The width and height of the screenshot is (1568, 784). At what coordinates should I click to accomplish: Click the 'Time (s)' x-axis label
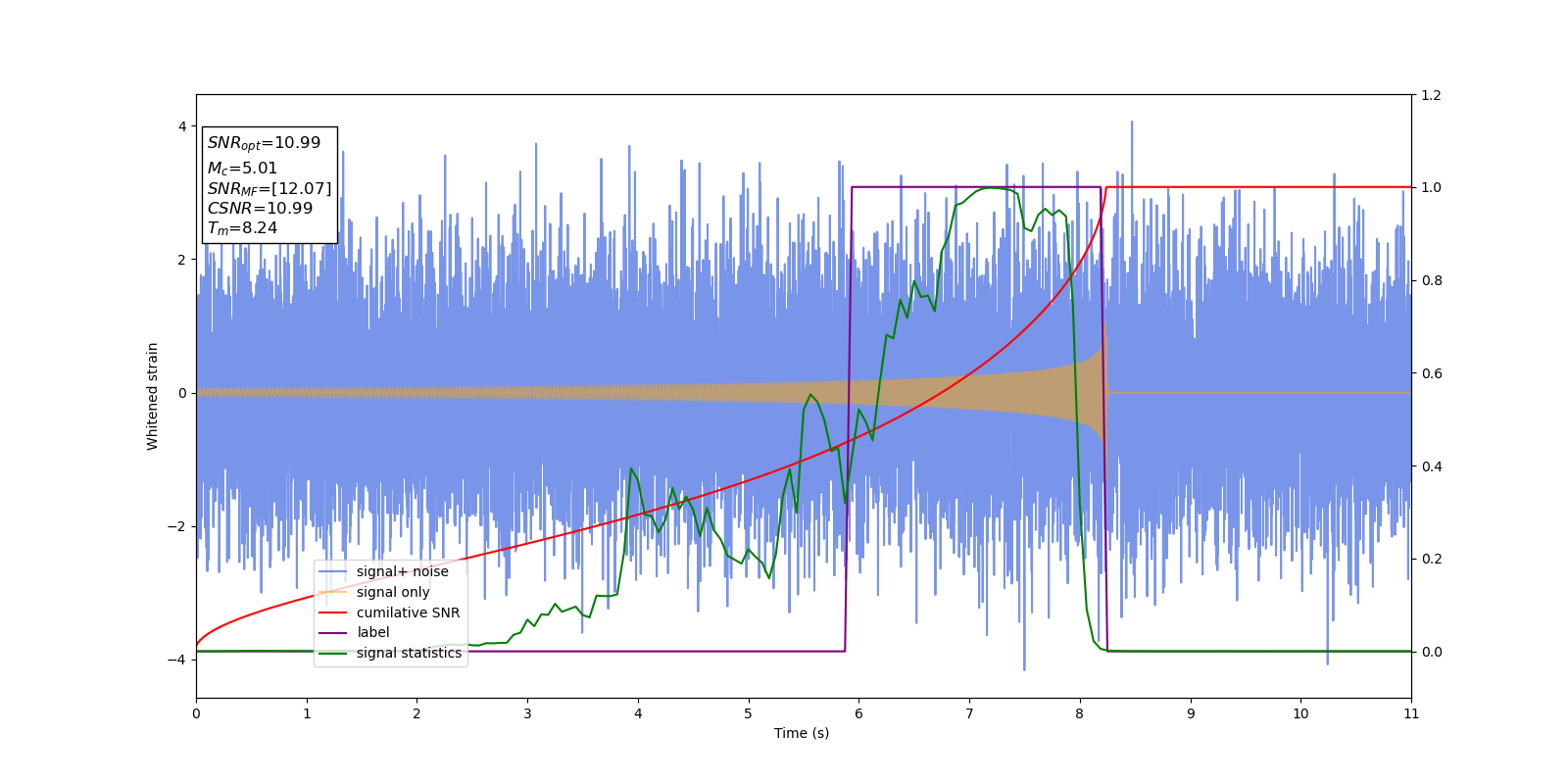point(802,733)
